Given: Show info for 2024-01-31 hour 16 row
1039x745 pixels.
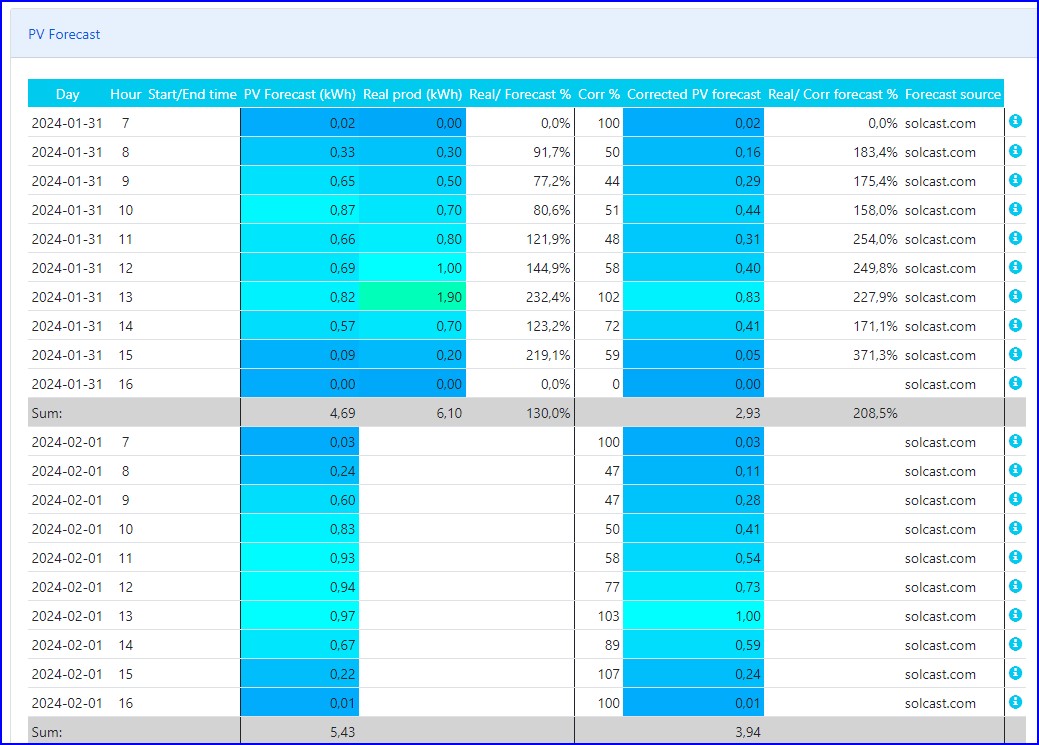Looking at the screenshot, I should [x=1015, y=383].
